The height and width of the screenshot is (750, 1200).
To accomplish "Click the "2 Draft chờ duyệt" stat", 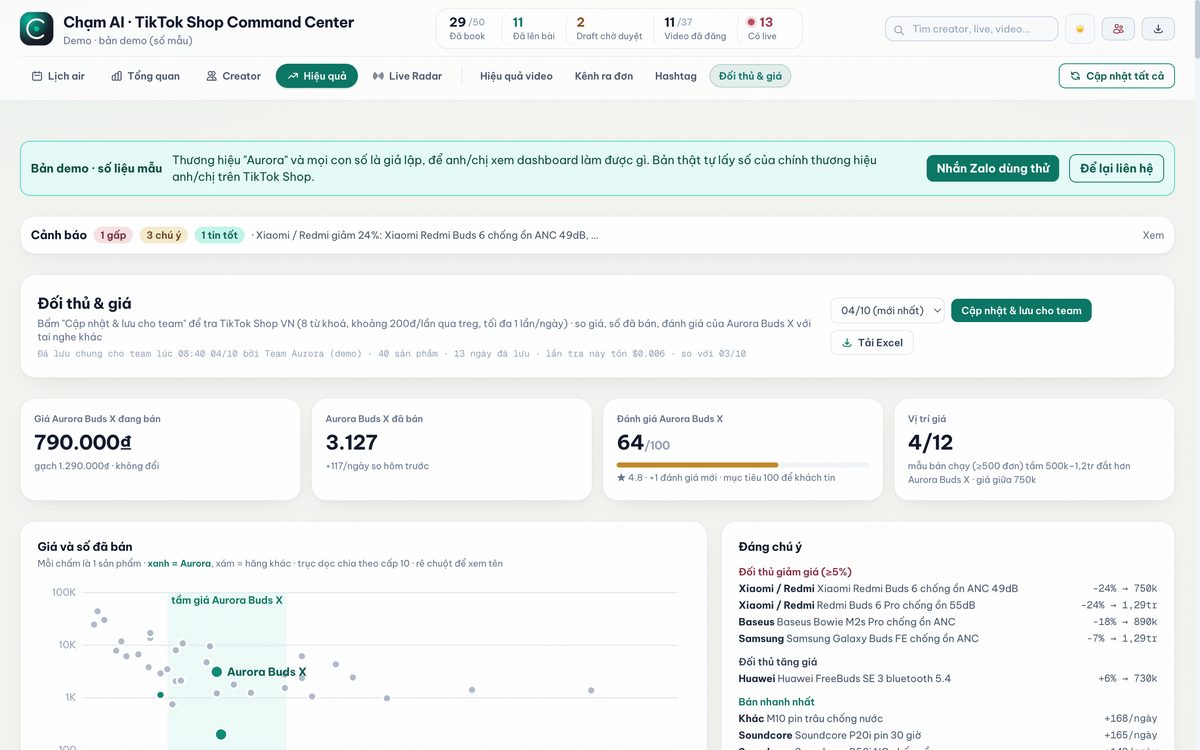I will [x=609, y=29].
